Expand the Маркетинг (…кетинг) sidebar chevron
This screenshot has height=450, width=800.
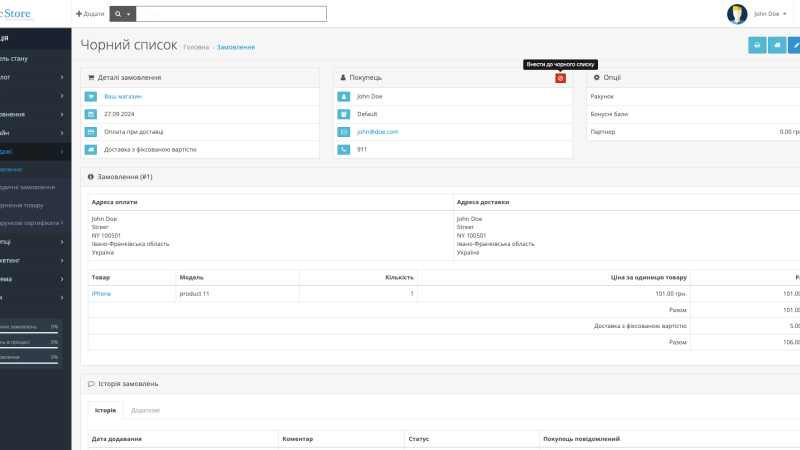(x=62, y=260)
